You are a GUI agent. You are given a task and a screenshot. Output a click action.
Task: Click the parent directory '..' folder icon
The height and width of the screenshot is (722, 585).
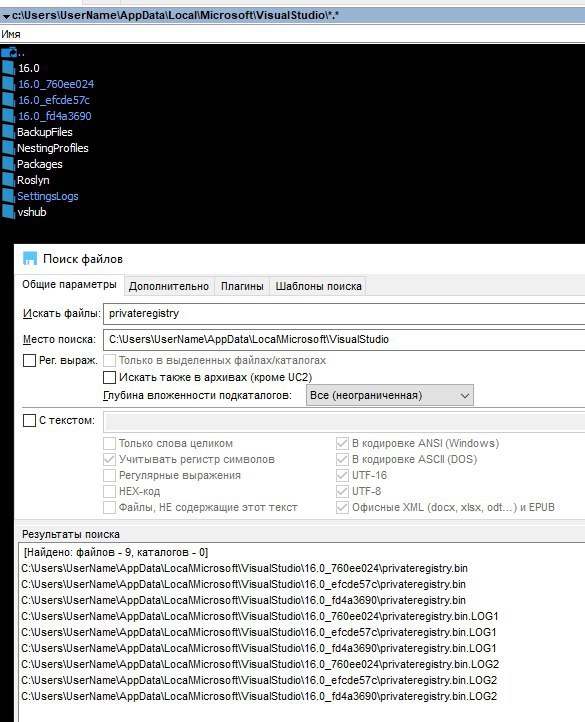click(x=9, y=52)
